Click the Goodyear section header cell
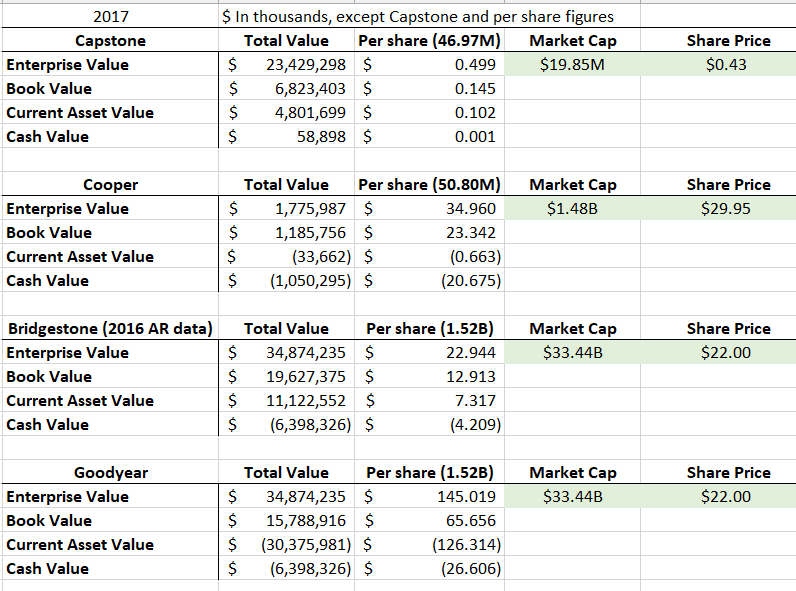Screen dimensions: 796x591 [x=110, y=473]
